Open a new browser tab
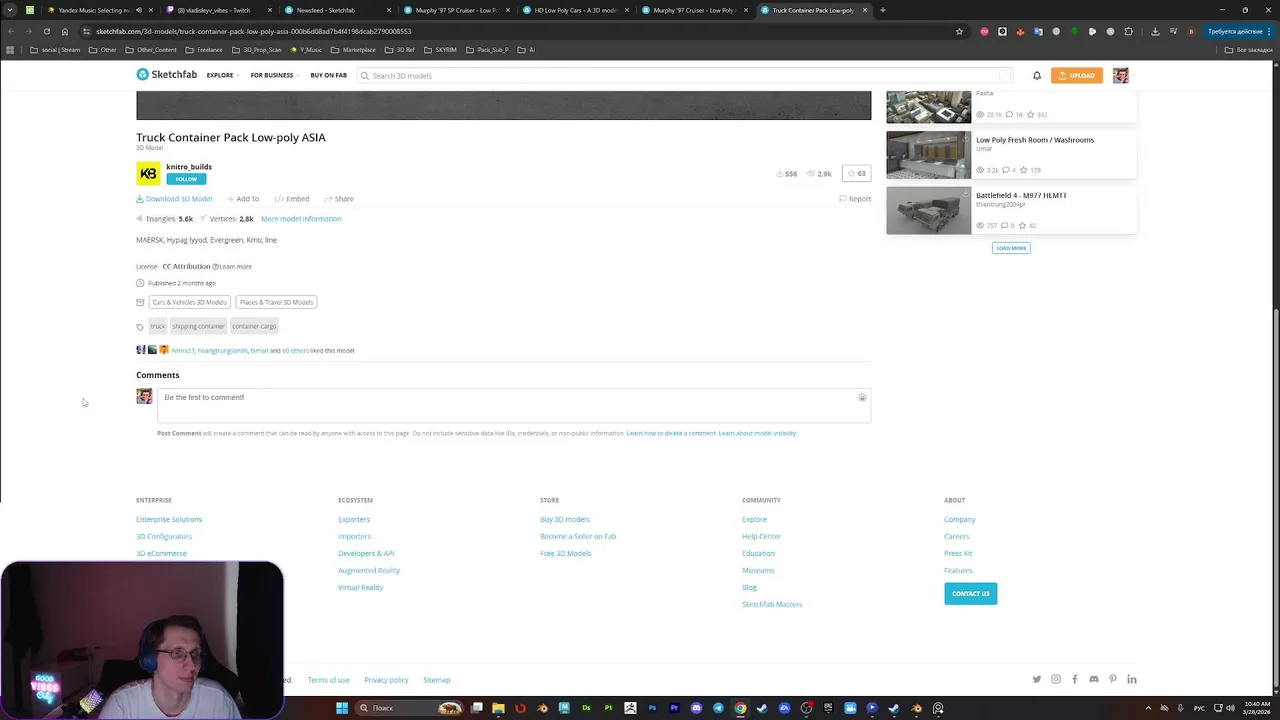 point(883,10)
